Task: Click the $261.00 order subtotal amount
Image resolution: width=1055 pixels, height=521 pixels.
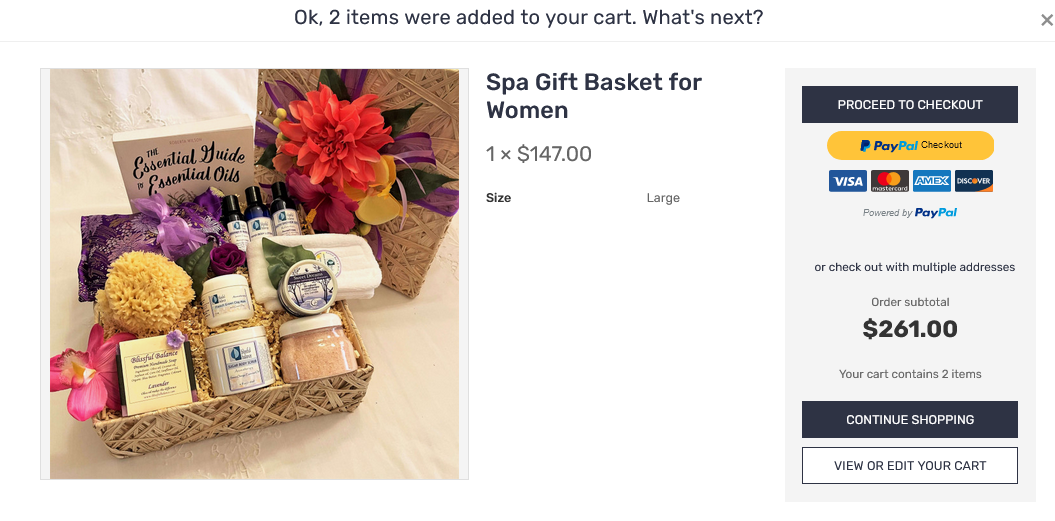Action: click(x=910, y=329)
